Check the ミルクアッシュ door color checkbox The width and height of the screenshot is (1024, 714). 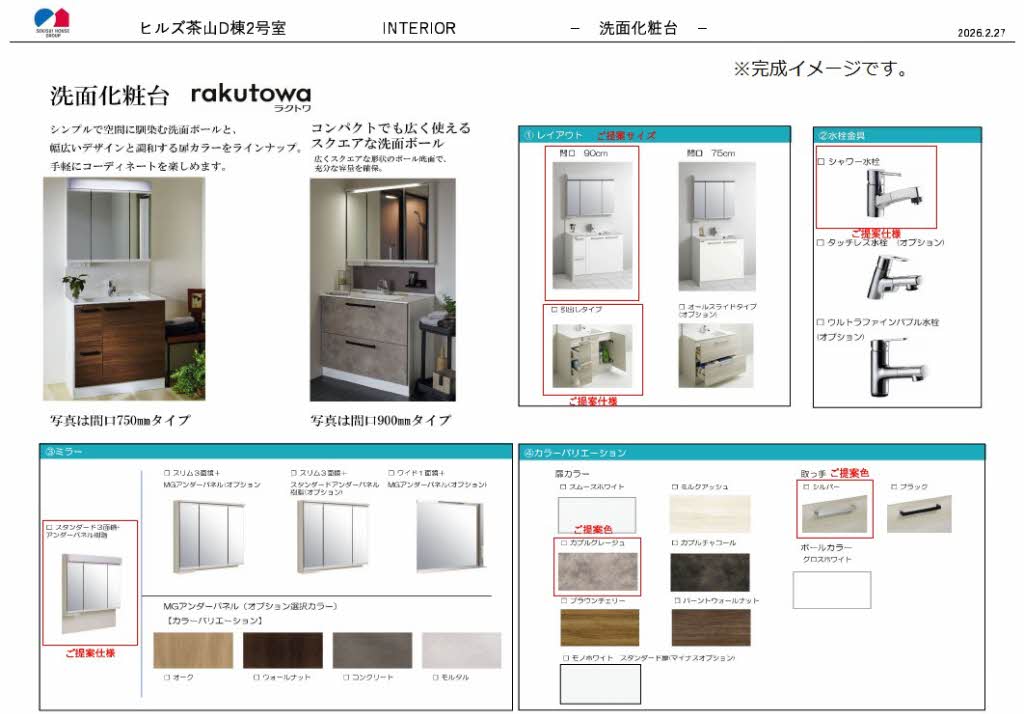coord(675,487)
